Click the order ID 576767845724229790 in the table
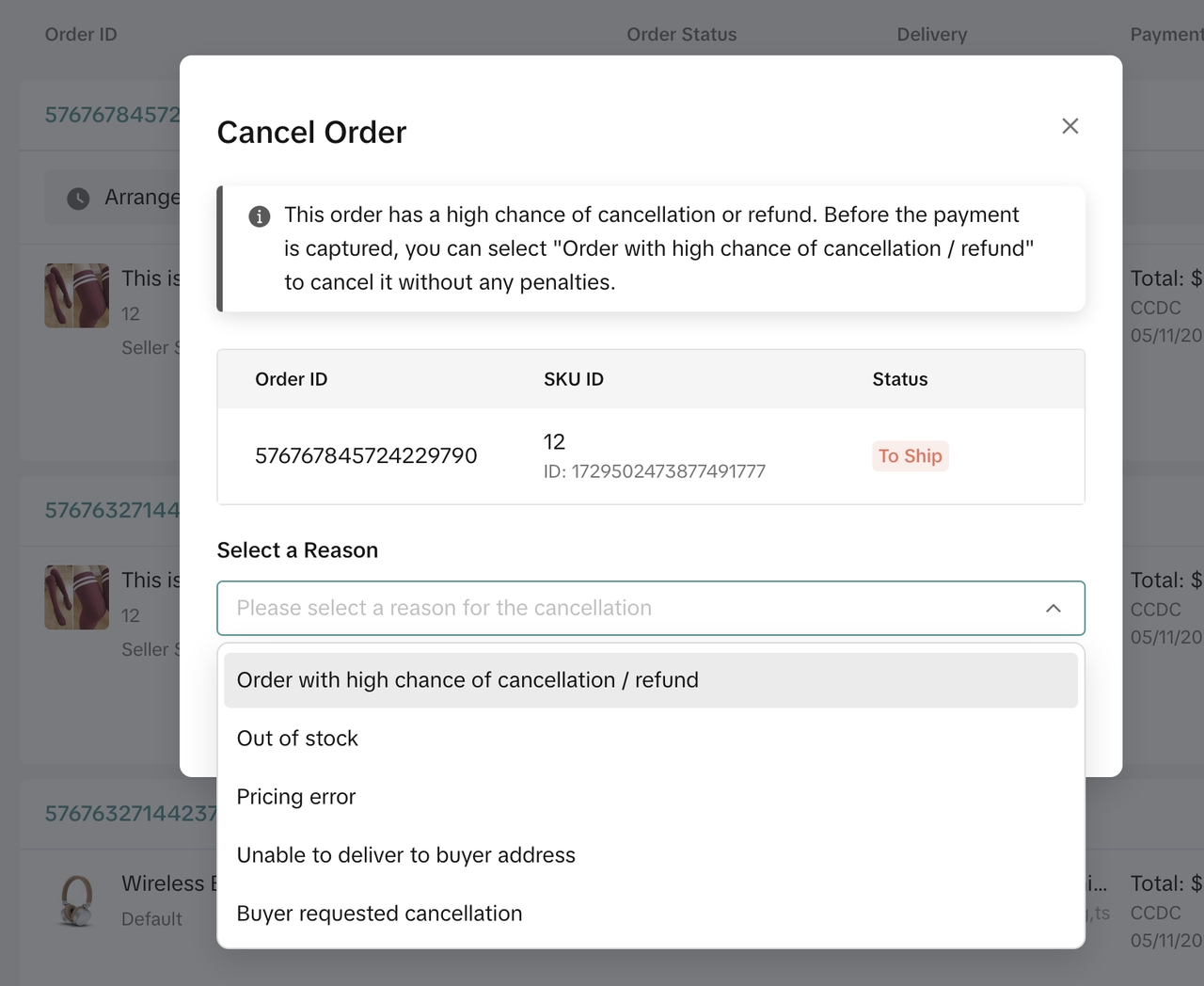The image size is (1204, 986). (x=366, y=456)
